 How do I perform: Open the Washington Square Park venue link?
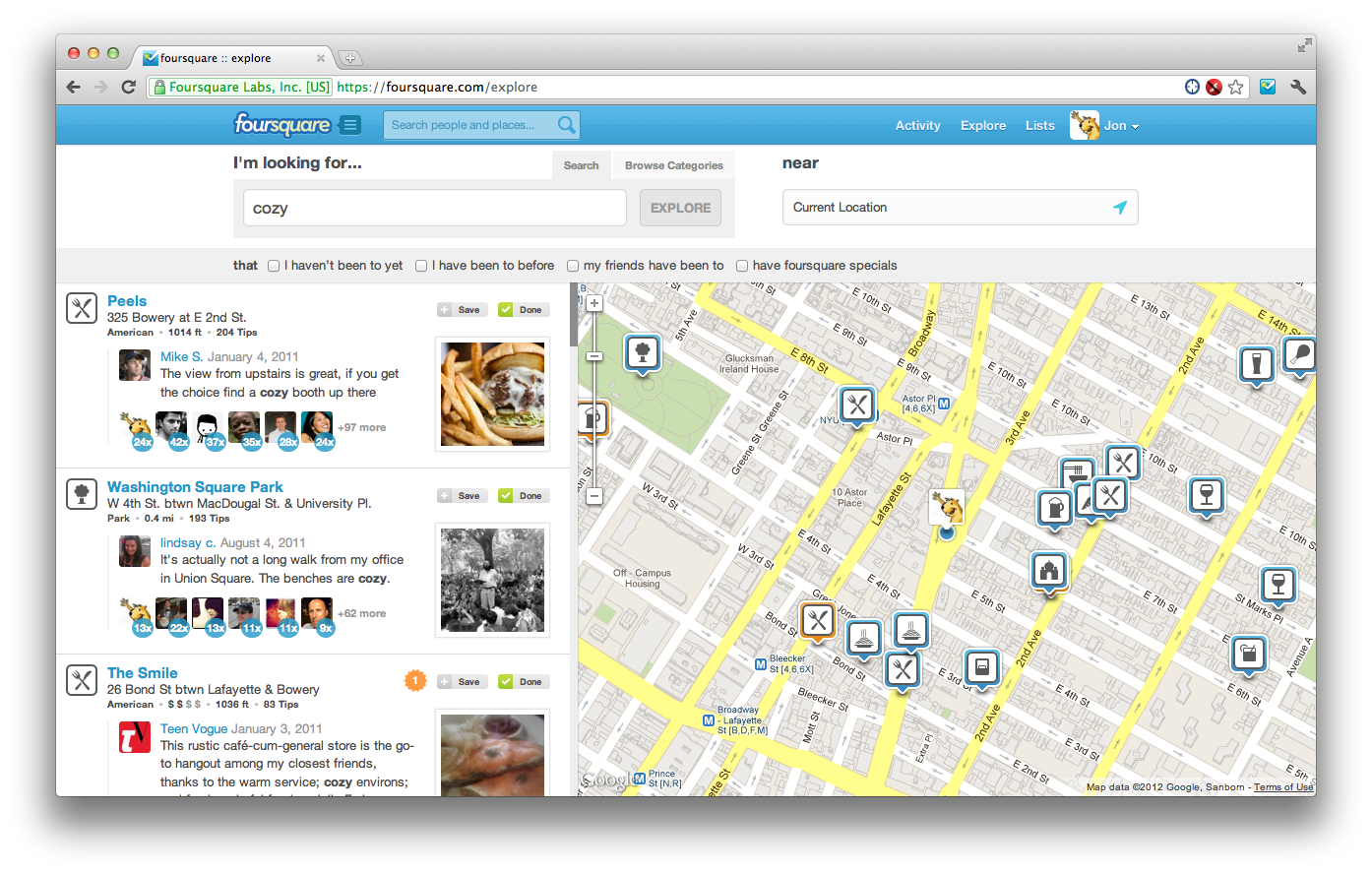coord(195,487)
